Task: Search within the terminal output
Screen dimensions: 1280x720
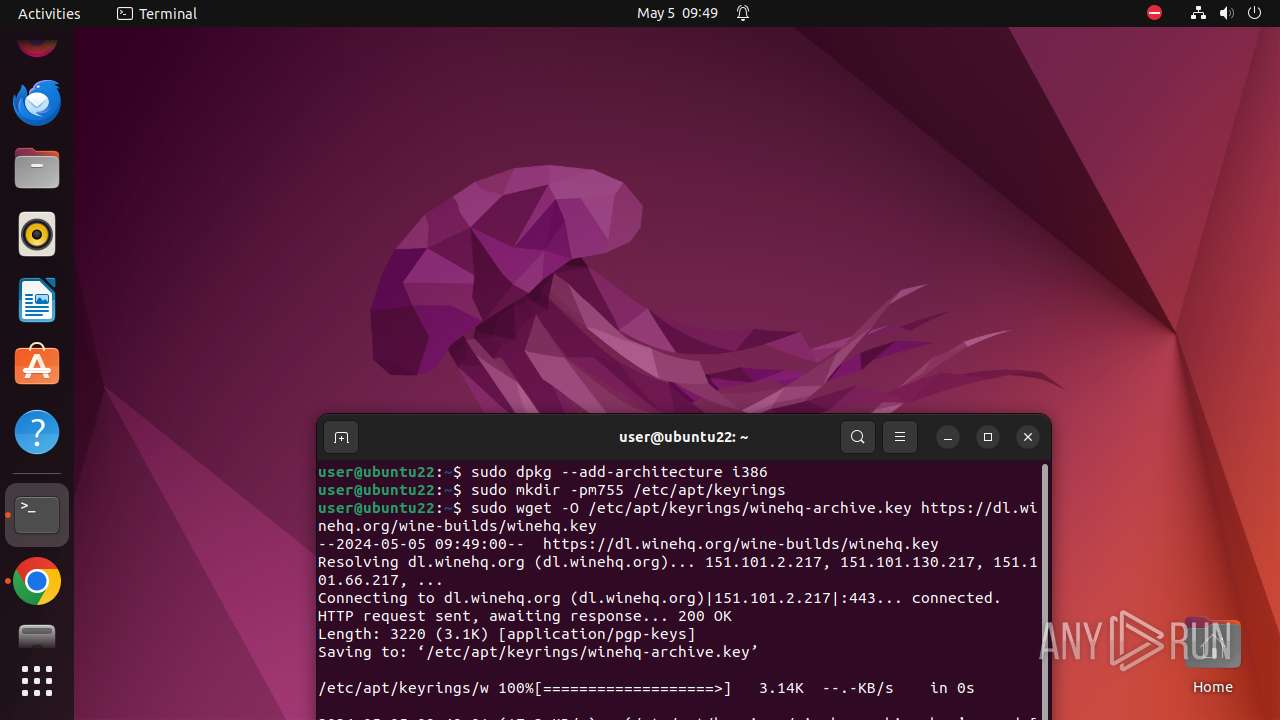Action: [858, 437]
